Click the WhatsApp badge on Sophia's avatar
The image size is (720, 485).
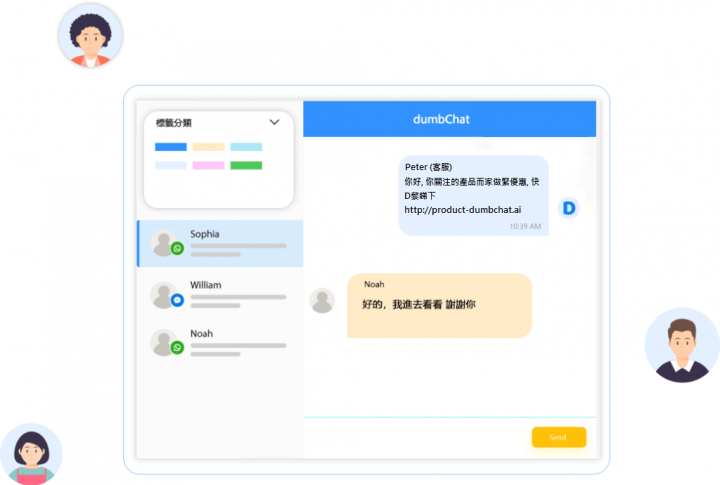(x=177, y=248)
